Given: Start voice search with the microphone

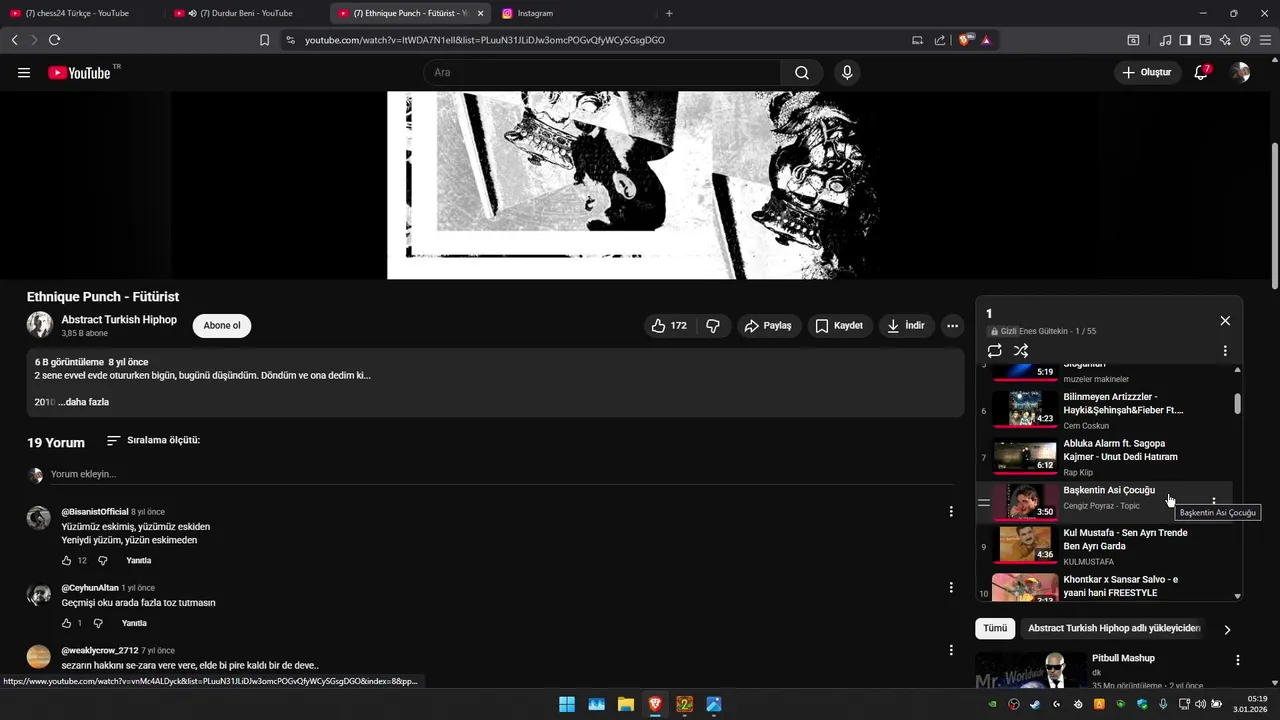Looking at the screenshot, I should coord(847,73).
